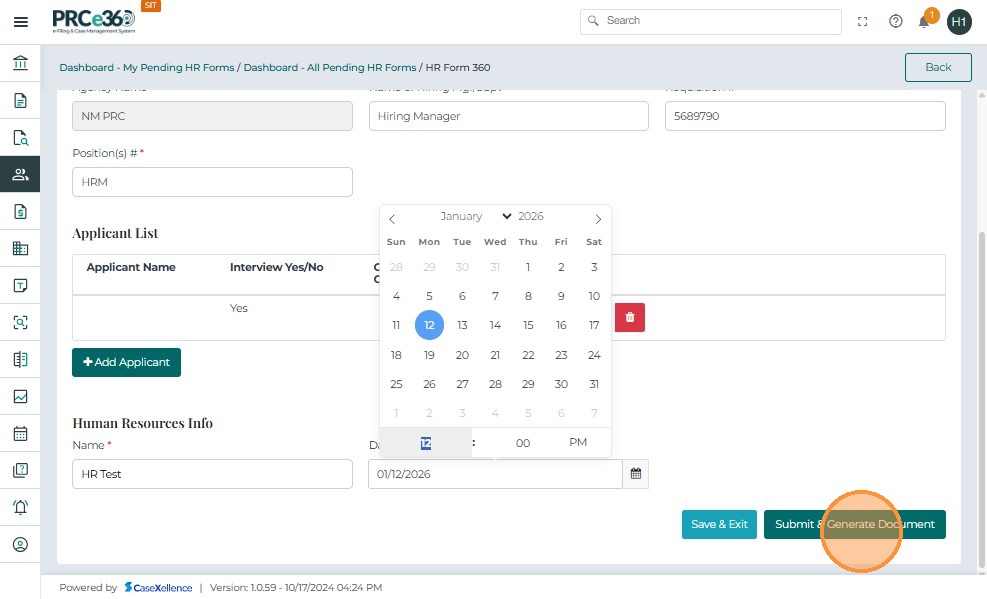
Task: Click the Add Applicant button
Action: pos(126,362)
